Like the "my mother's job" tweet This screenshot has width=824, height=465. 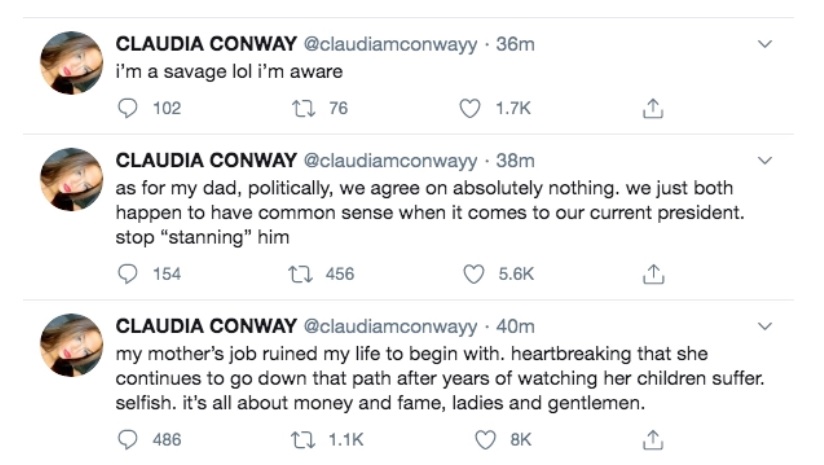tap(486, 439)
